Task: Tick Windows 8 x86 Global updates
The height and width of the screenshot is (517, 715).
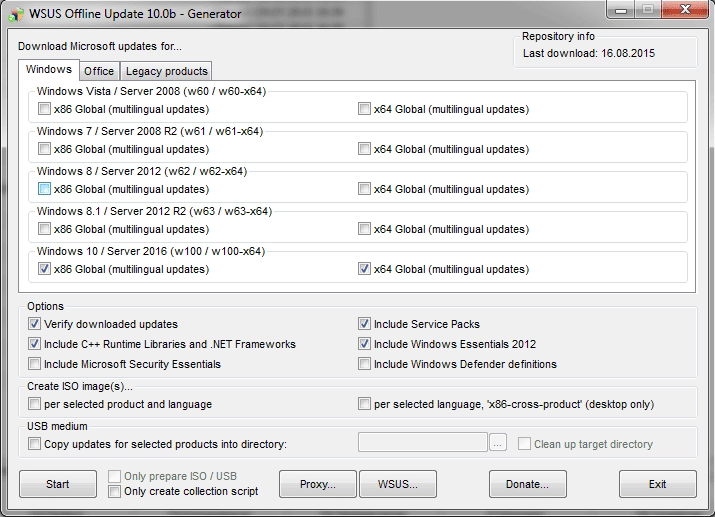Action: 44,189
